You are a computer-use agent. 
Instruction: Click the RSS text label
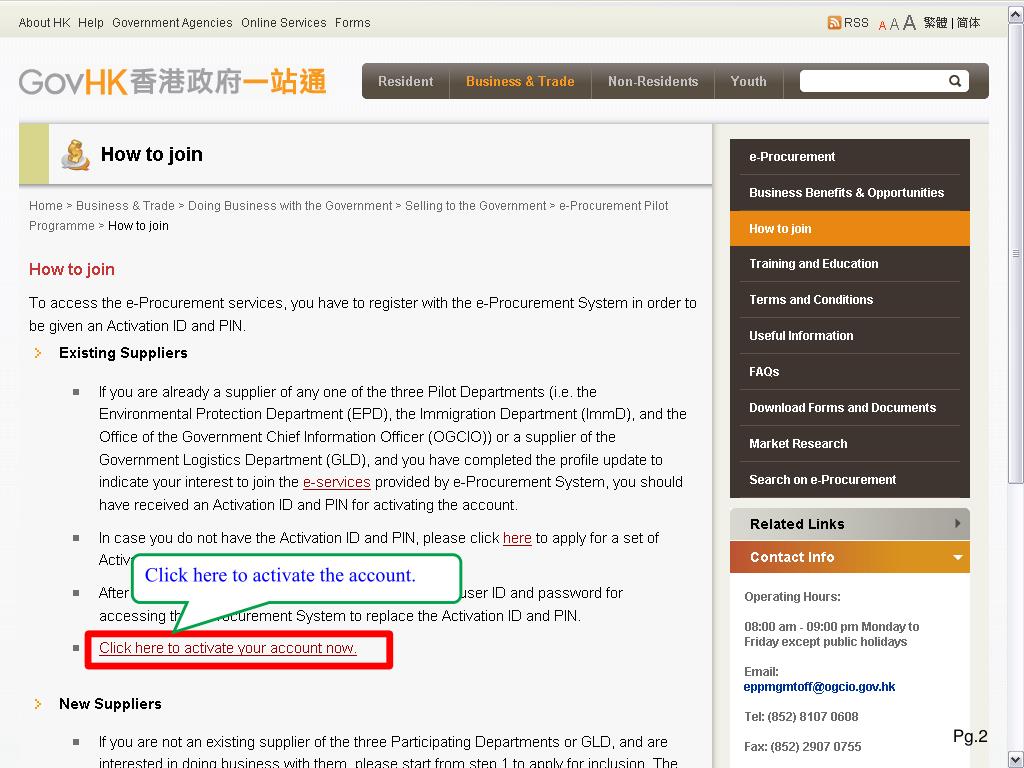856,23
